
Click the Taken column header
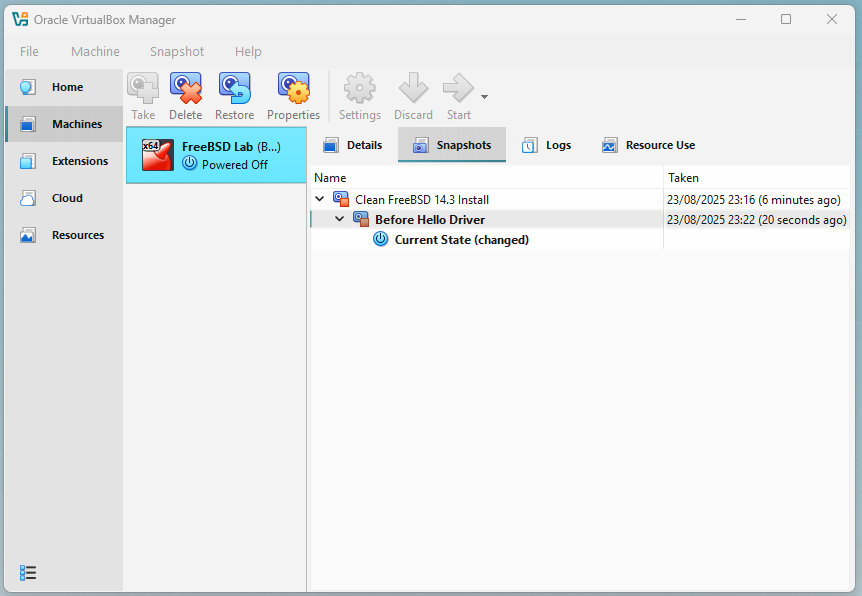click(756, 178)
